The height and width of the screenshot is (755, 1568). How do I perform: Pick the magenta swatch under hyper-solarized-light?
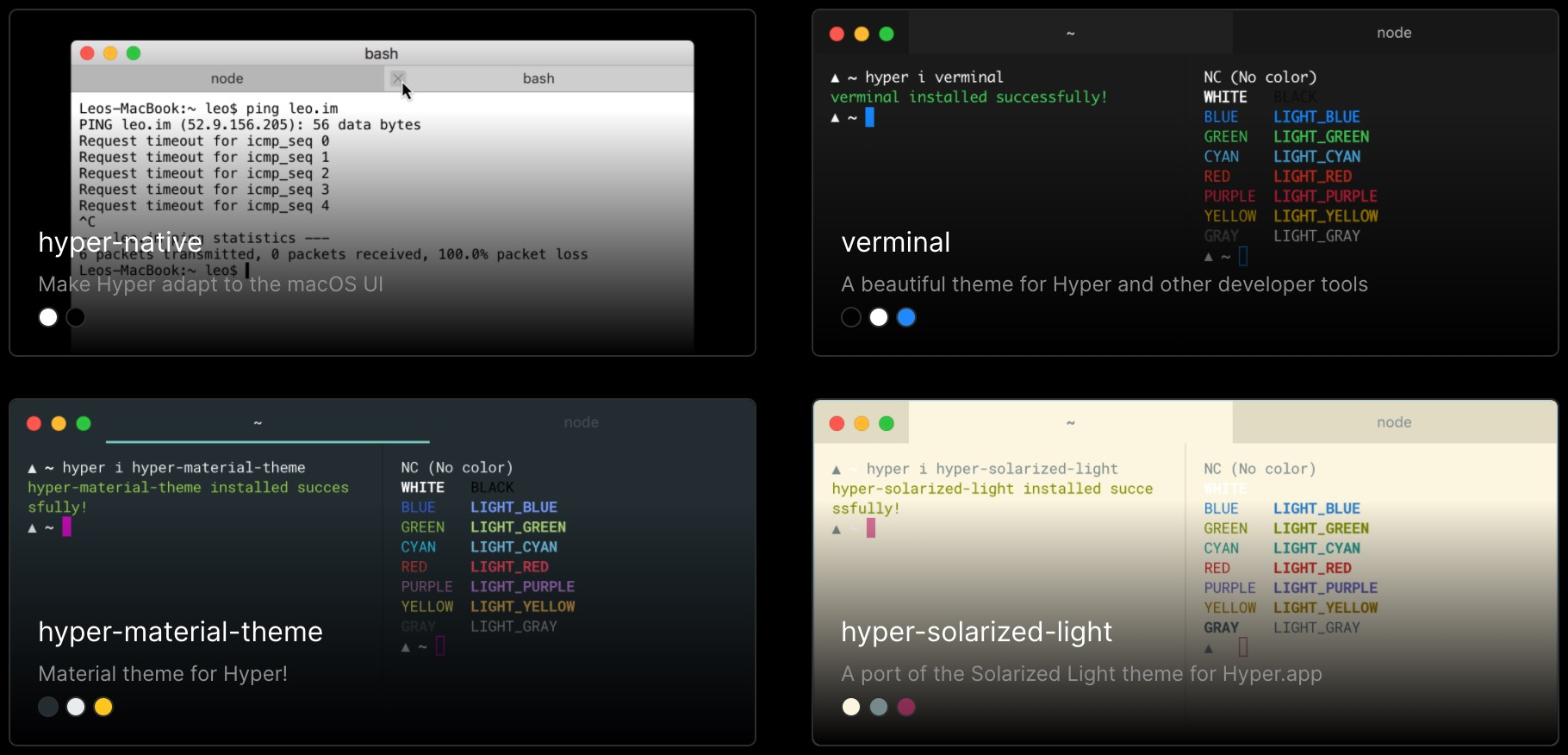click(x=906, y=707)
